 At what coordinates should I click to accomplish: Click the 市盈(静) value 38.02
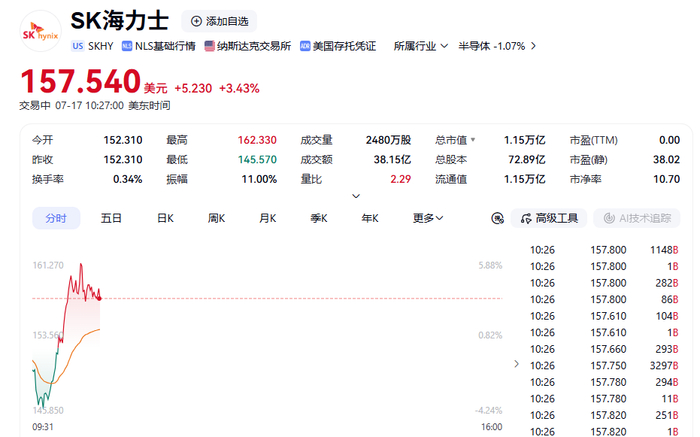tap(667, 159)
